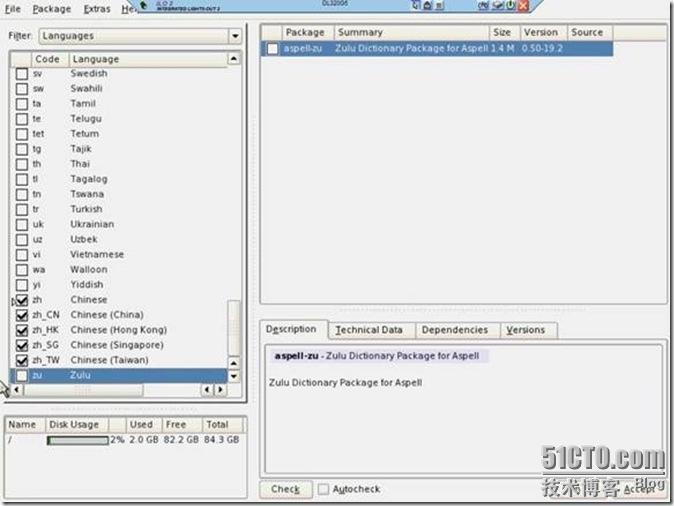Open the Extras menu

tap(97, 9)
